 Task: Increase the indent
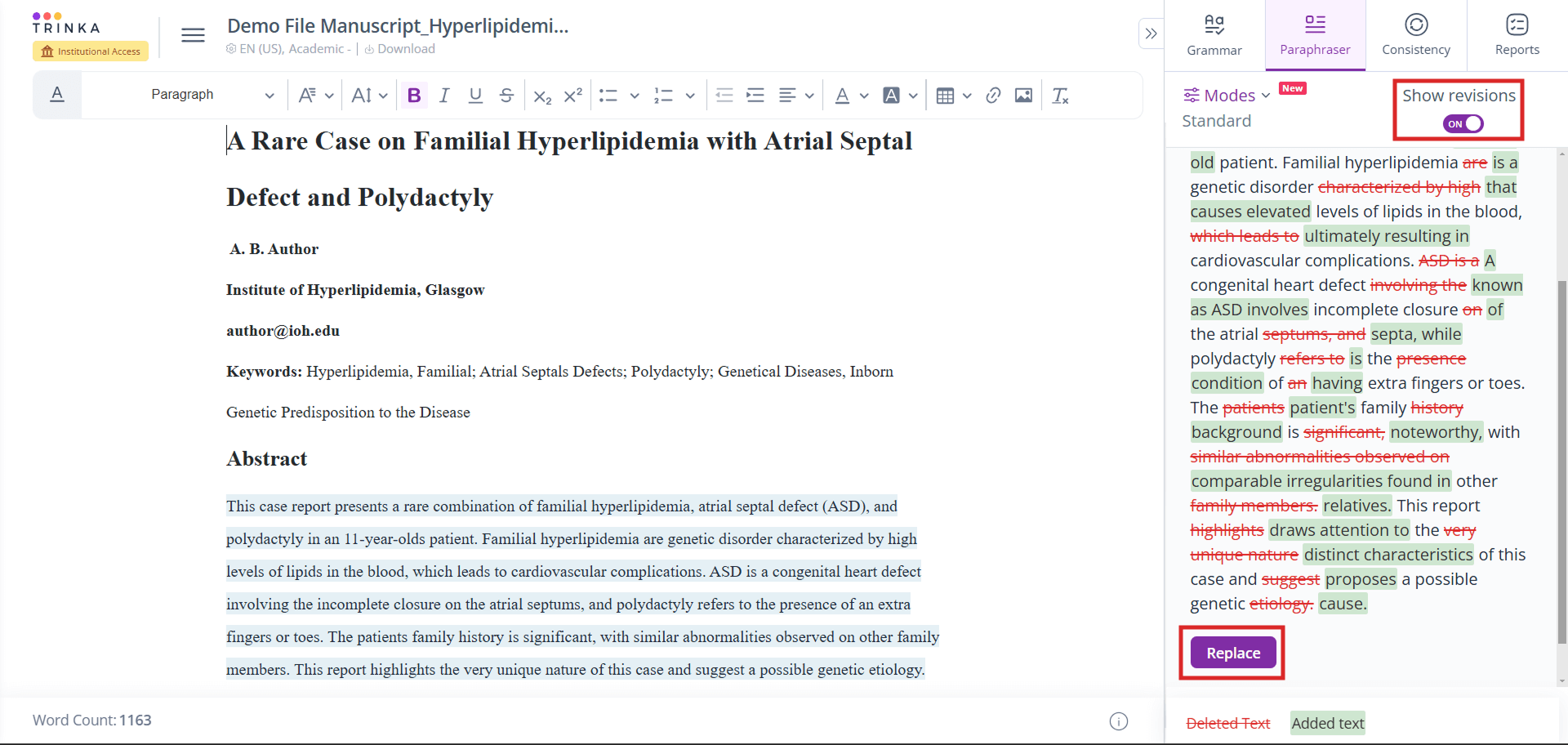[755, 96]
